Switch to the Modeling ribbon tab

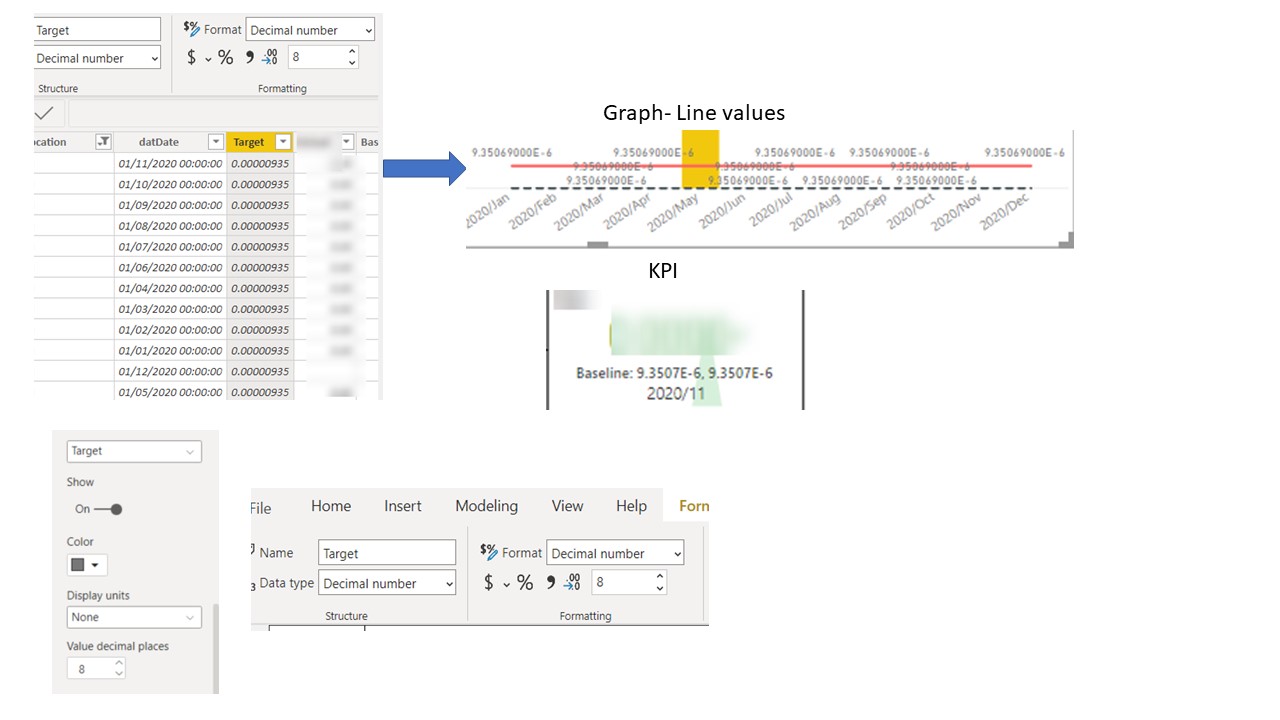tap(487, 506)
